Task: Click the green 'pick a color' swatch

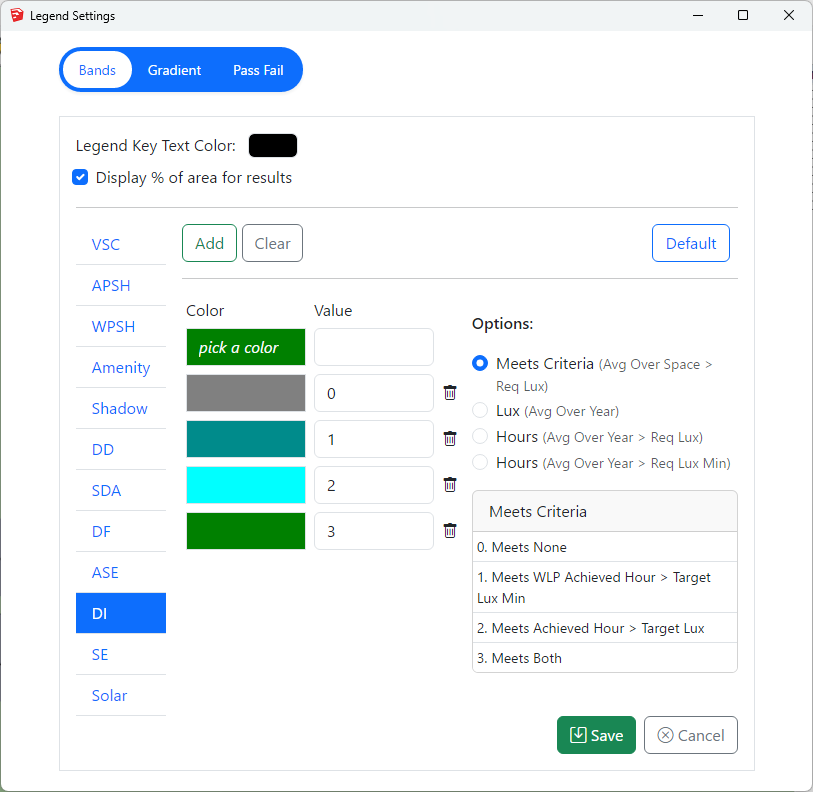Action: pyautogui.click(x=246, y=347)
